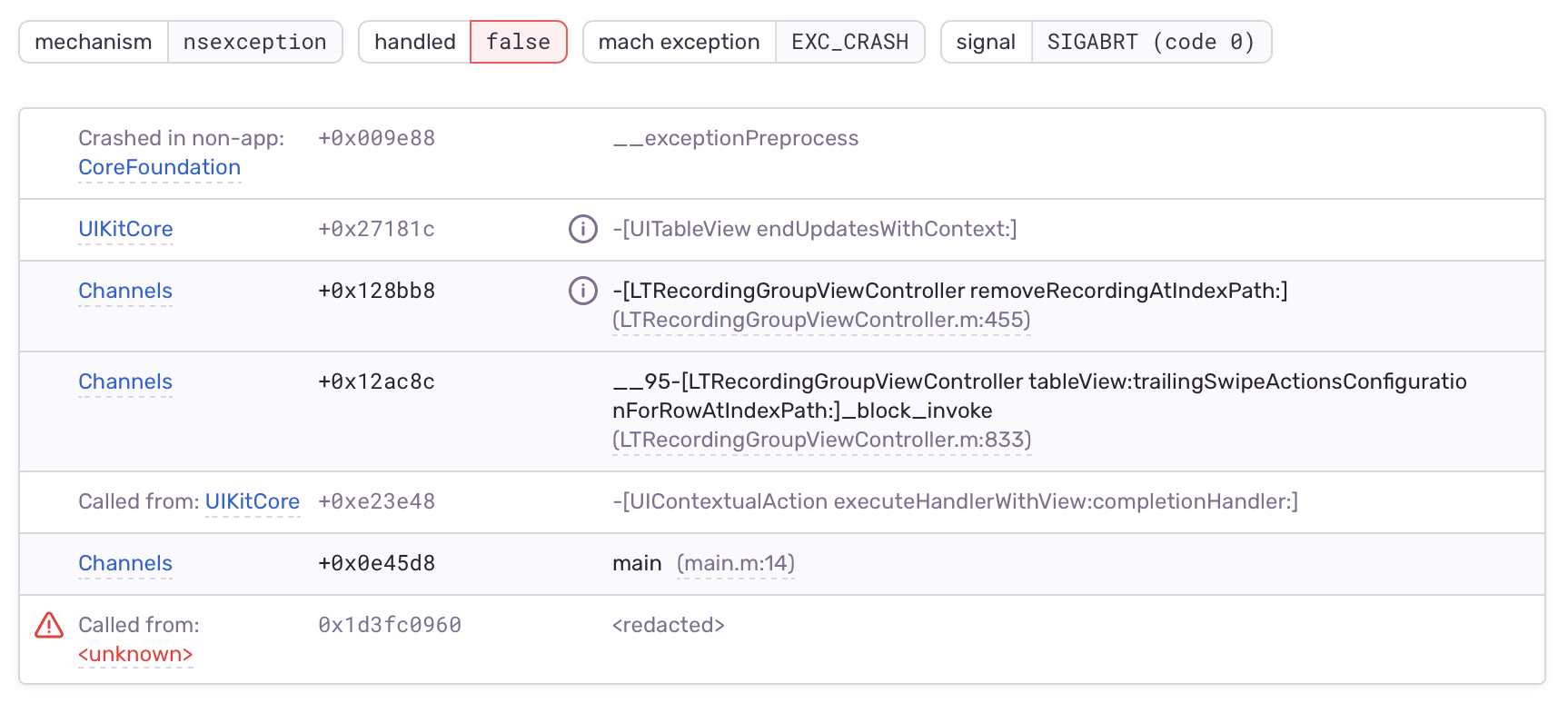
Task: Click info icon next to removeRecordingAtIndexPath frame
Action: tap(582, 291)
